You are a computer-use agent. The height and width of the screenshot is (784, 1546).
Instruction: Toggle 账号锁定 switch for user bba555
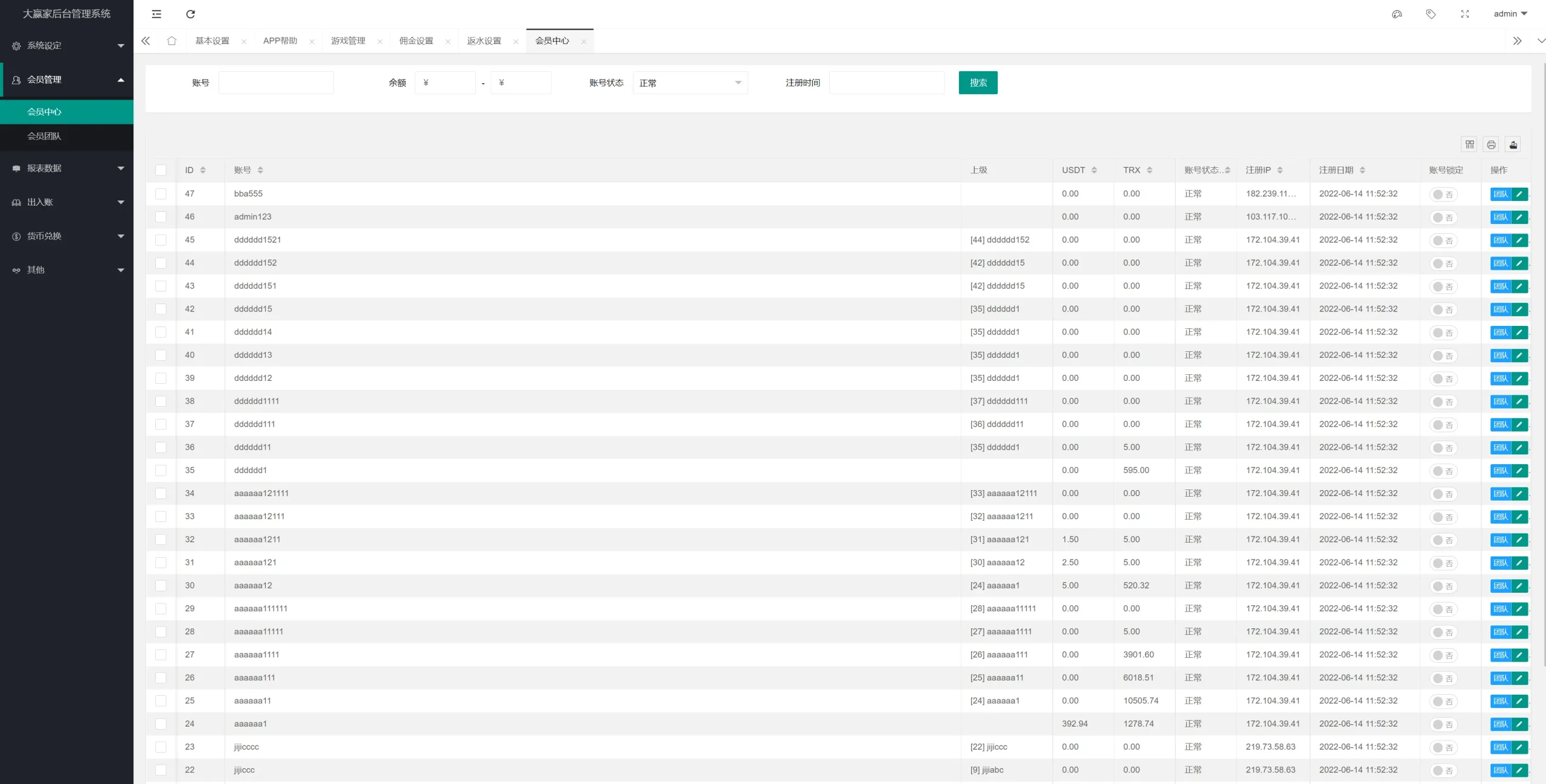point(1443,194)
